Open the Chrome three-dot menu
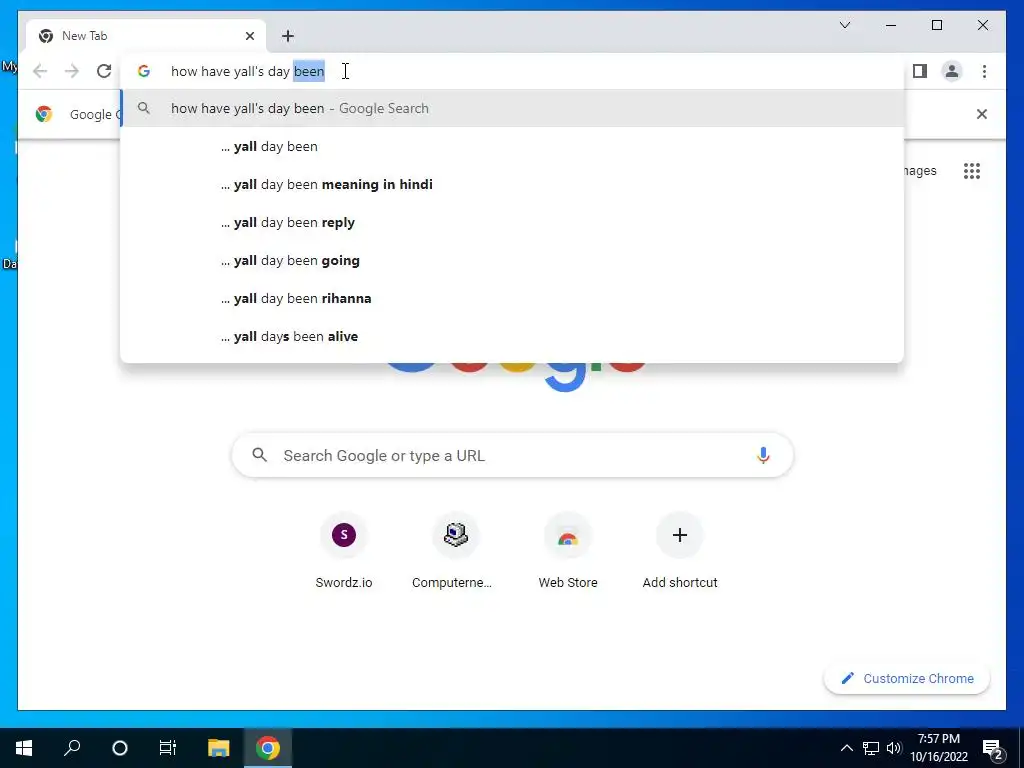 pyautogui.click(x=984, y=71)
